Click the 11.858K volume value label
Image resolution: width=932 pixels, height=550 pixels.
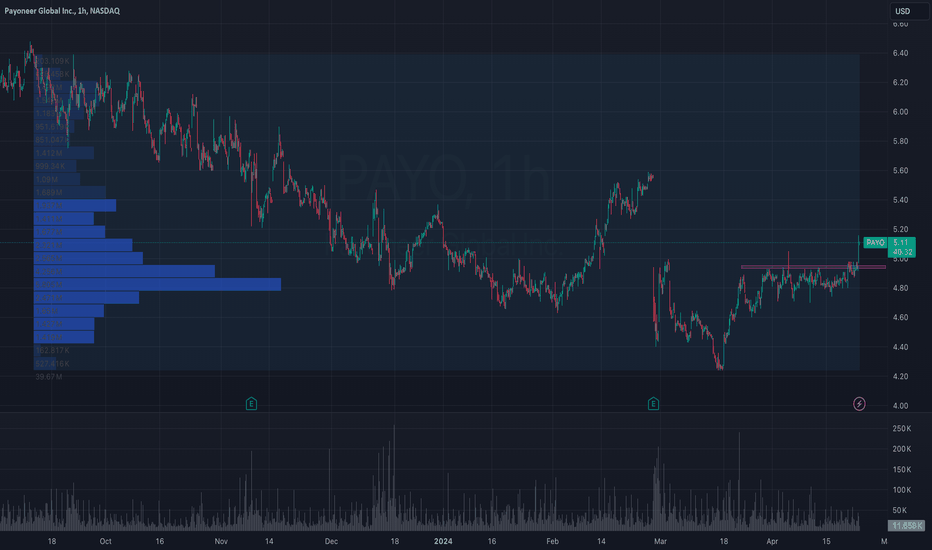point(906,526)
